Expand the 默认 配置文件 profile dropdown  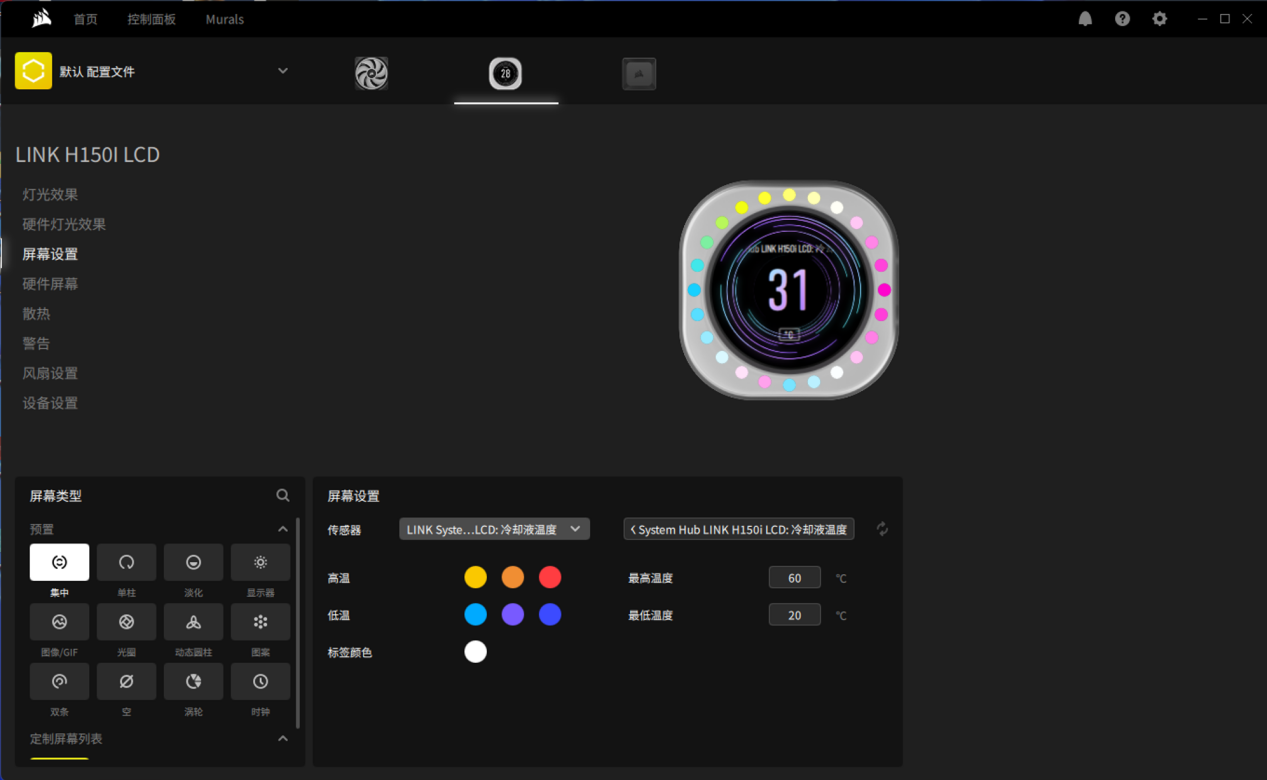283,71
